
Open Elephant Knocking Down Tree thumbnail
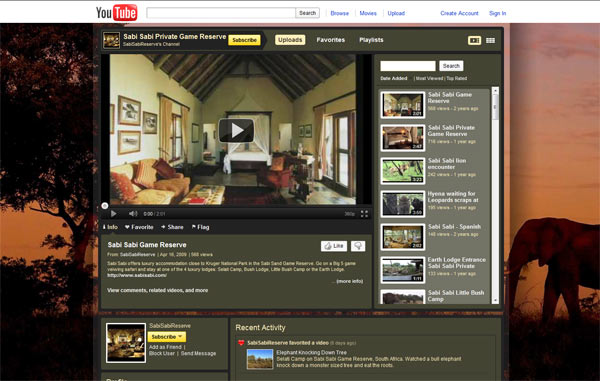click(x=260, y=359)
